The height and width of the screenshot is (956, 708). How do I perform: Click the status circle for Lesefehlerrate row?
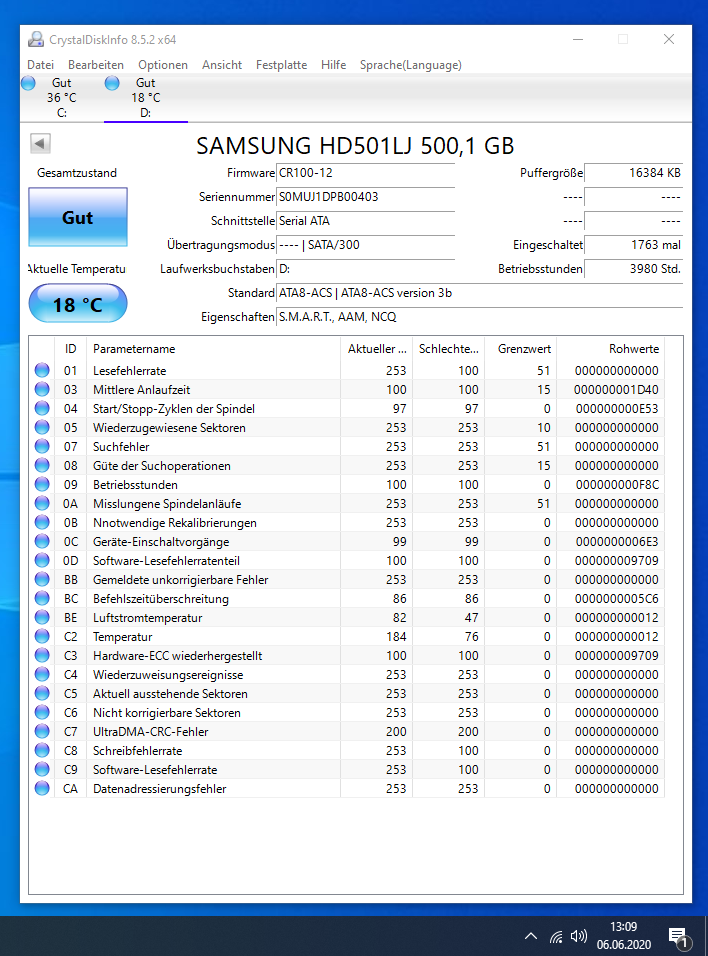[42, 370]
